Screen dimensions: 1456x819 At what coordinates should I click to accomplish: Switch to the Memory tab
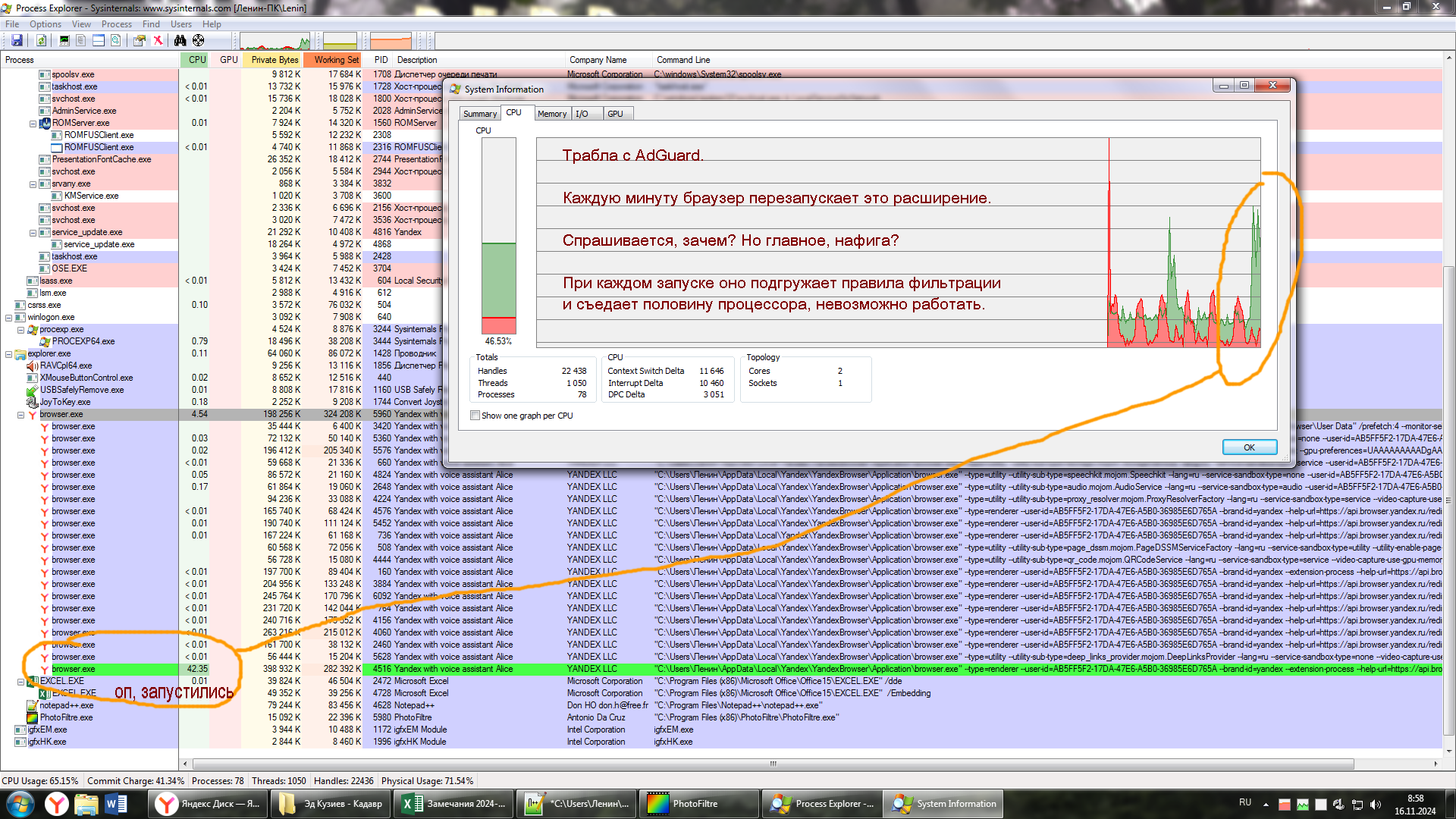click(x=551, y=114)
